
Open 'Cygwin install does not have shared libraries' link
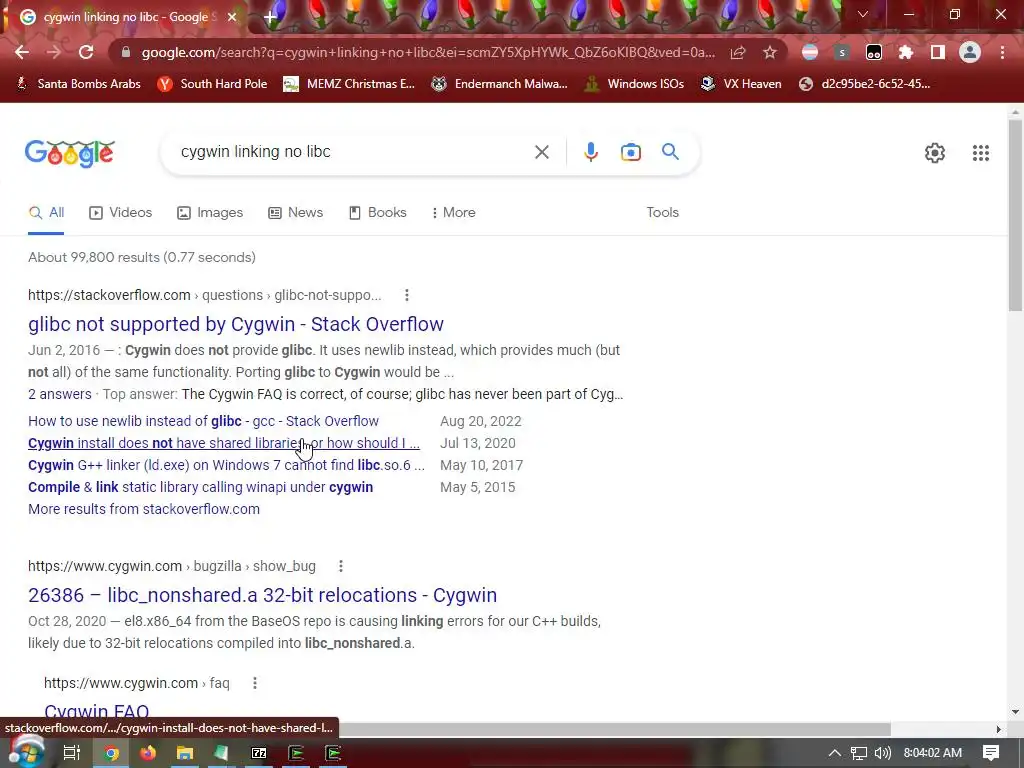(x=224, y=443)
